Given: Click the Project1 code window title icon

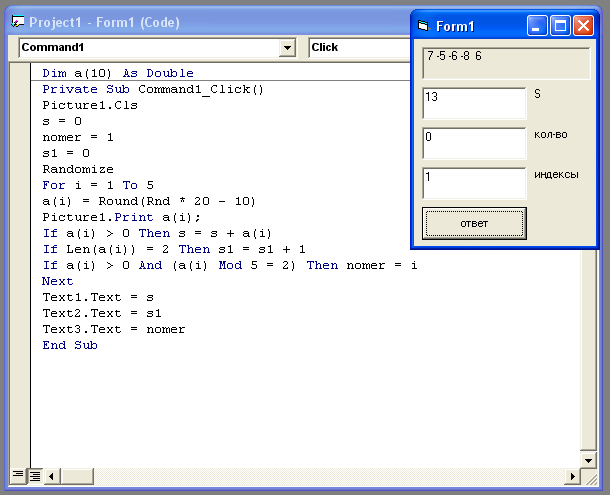Looking at the screenshot, I should click(17, 22).
